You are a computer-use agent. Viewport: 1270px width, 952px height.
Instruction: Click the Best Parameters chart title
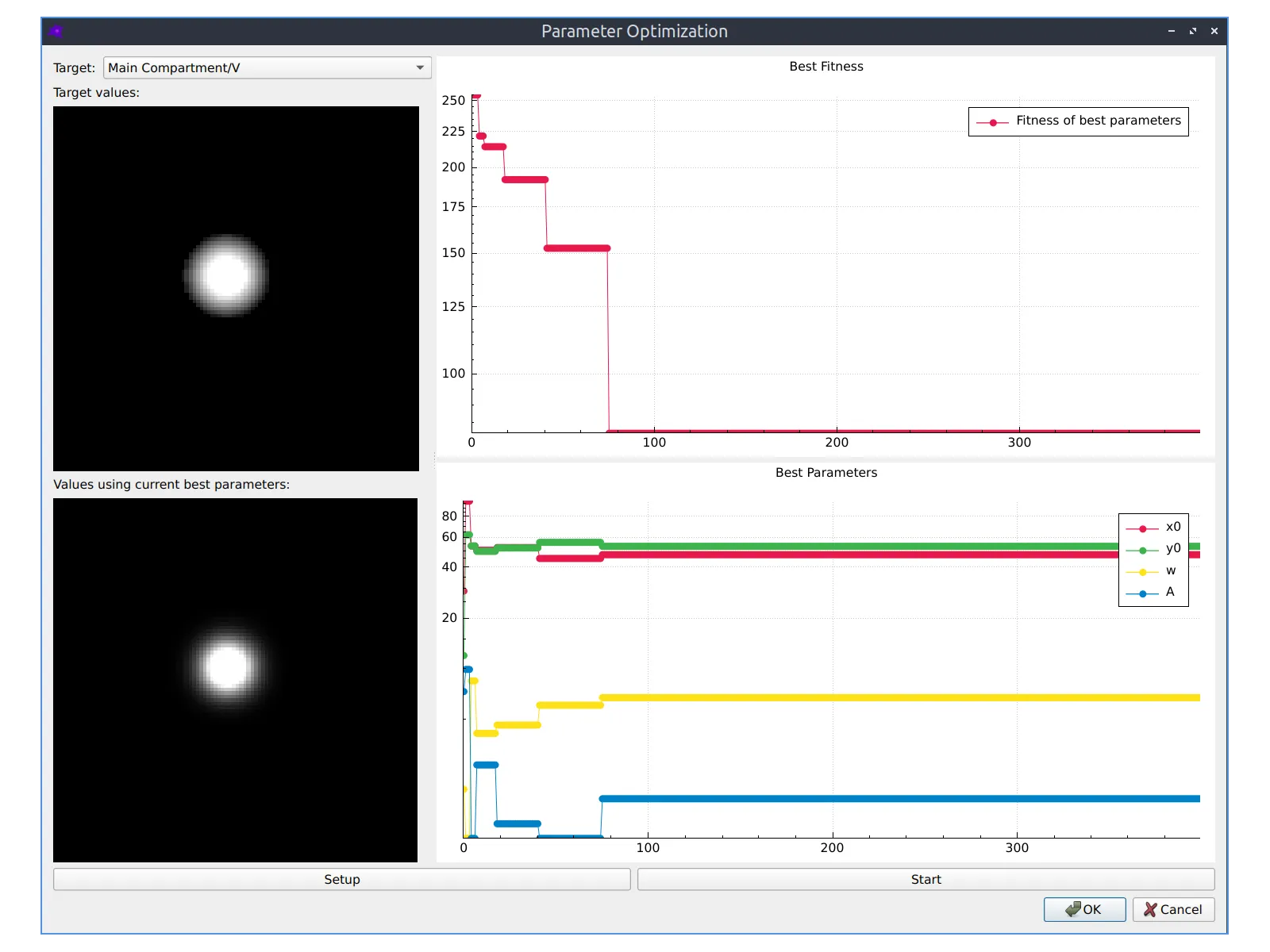[x=826, y=473]
